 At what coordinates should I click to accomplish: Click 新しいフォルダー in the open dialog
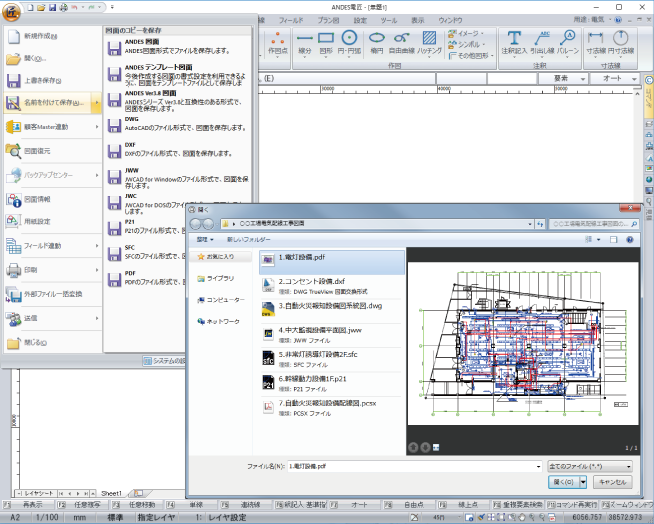click(249, 239)
